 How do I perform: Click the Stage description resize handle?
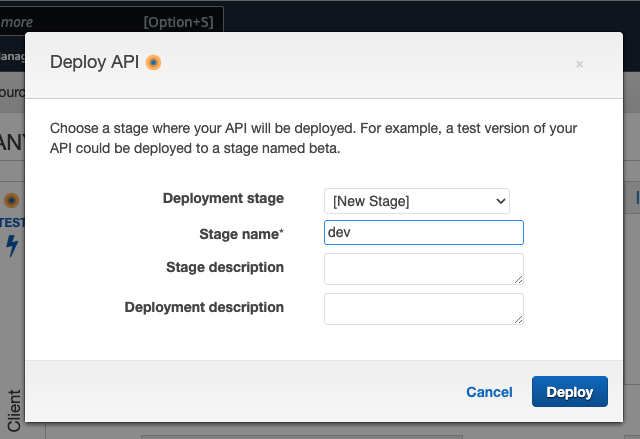518,279
